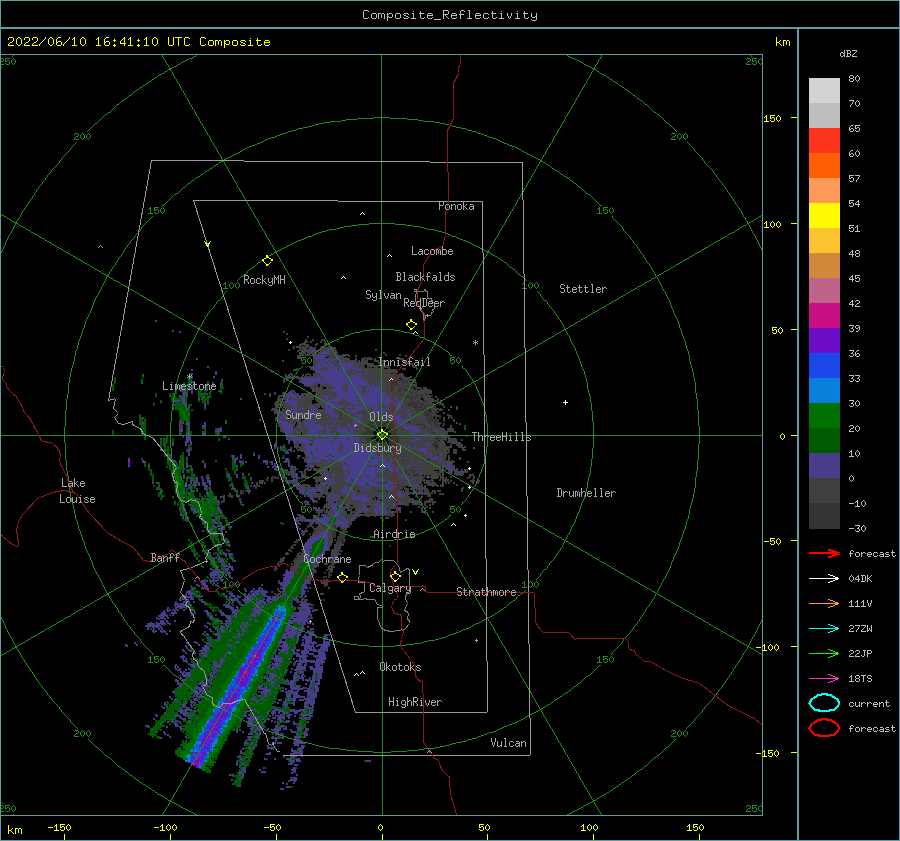Click the red forecast ellipse icon
The width and height of the screenshot is (900, 841).
pyautogui.click(x=824, y=728)
